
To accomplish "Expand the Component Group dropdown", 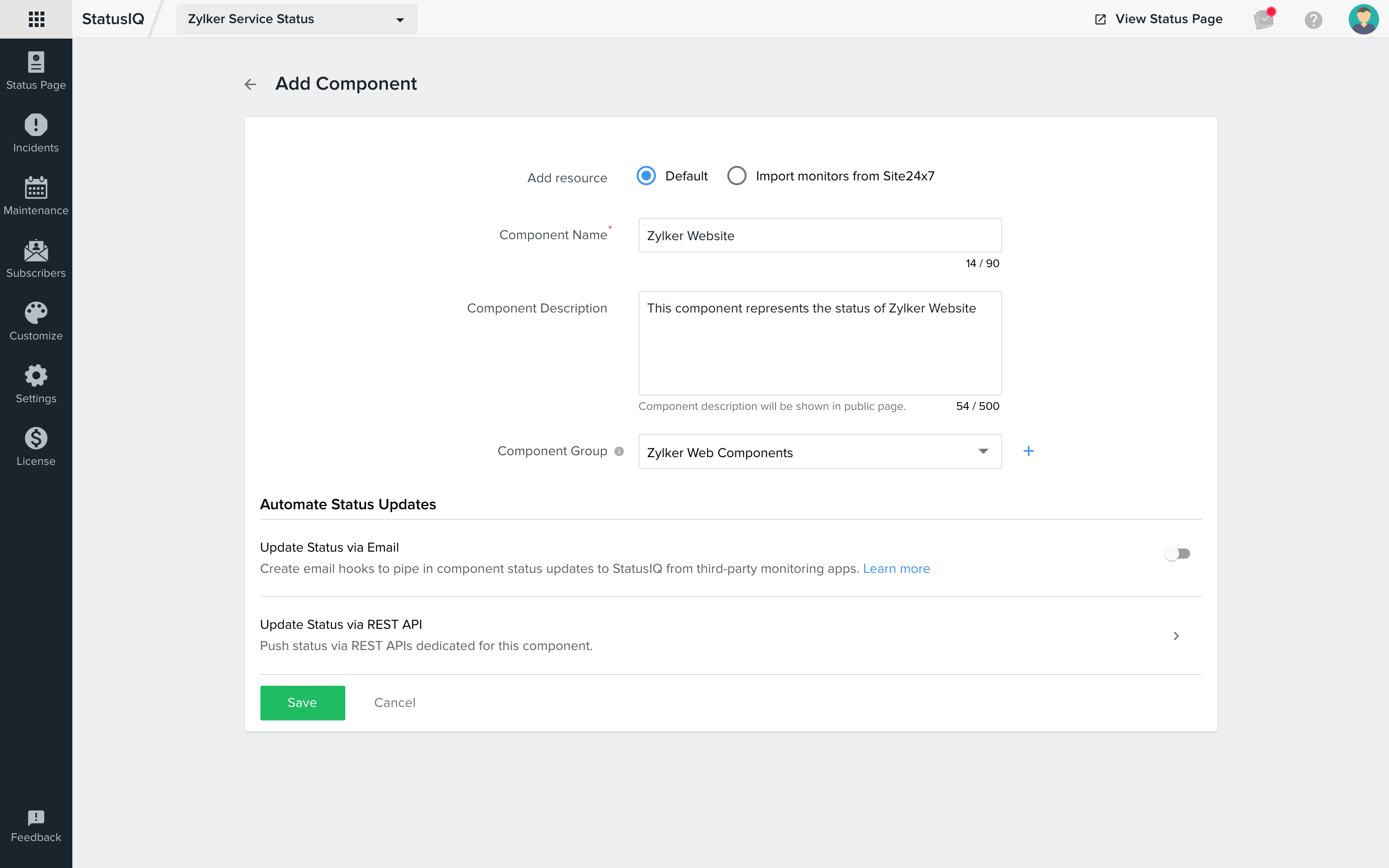I will coord(985,452).
